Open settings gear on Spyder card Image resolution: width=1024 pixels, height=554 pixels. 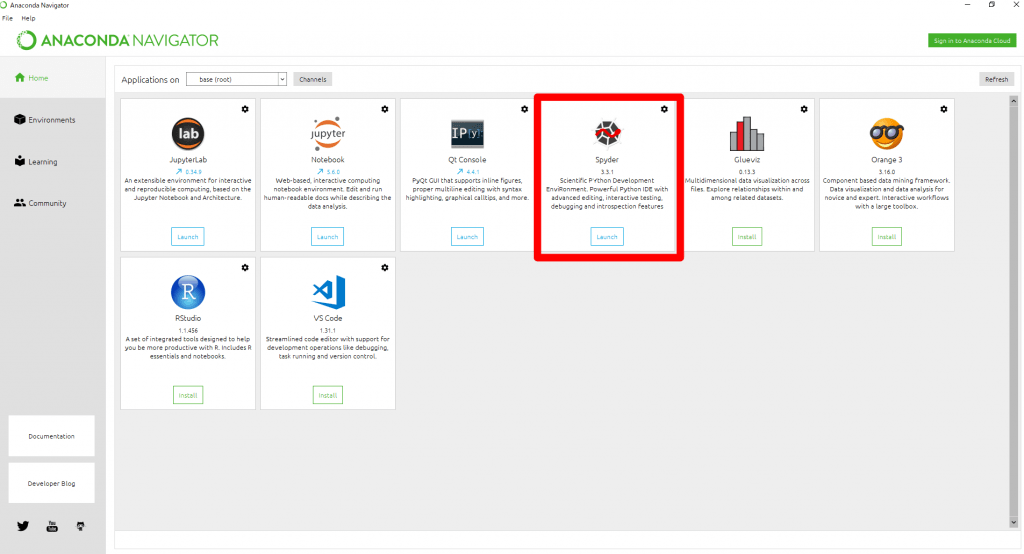(664, 109)
